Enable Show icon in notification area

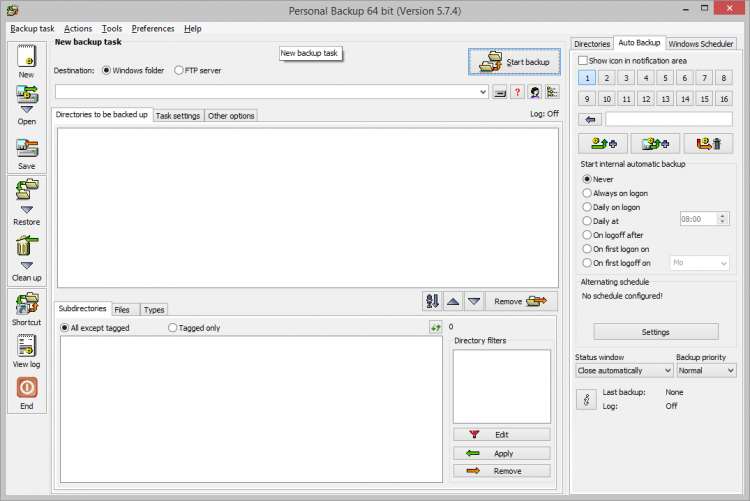tap(632, 61)
